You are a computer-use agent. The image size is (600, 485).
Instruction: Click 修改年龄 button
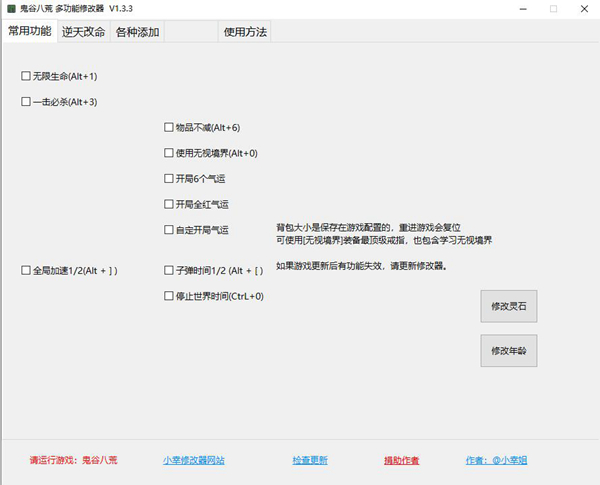click(509, 351)
